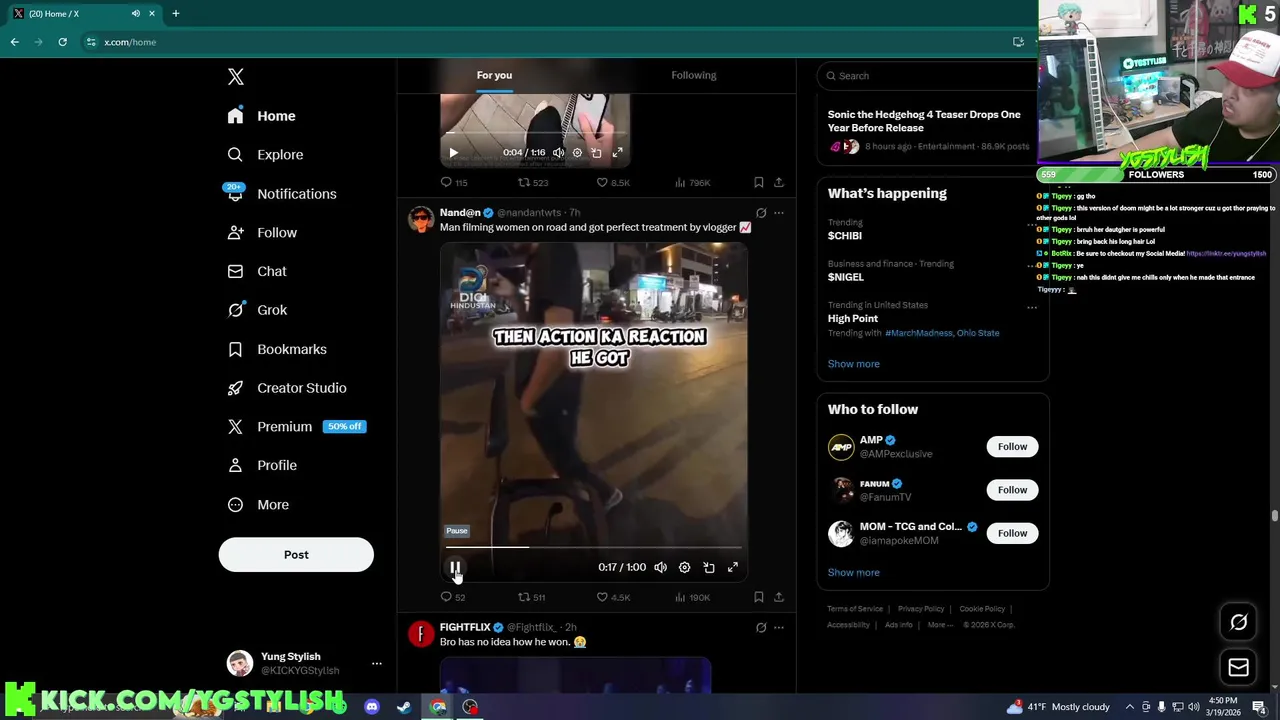Follow the MOM - TCG account
This screenshot has width=1280, height=720.
coord(1012,533)
